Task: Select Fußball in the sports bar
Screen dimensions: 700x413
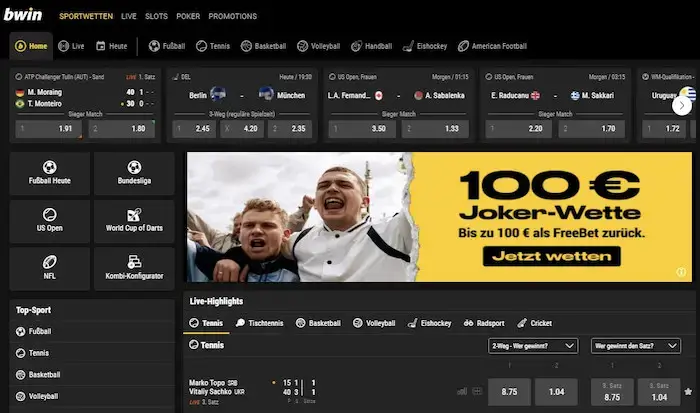Action: point(167,46)
